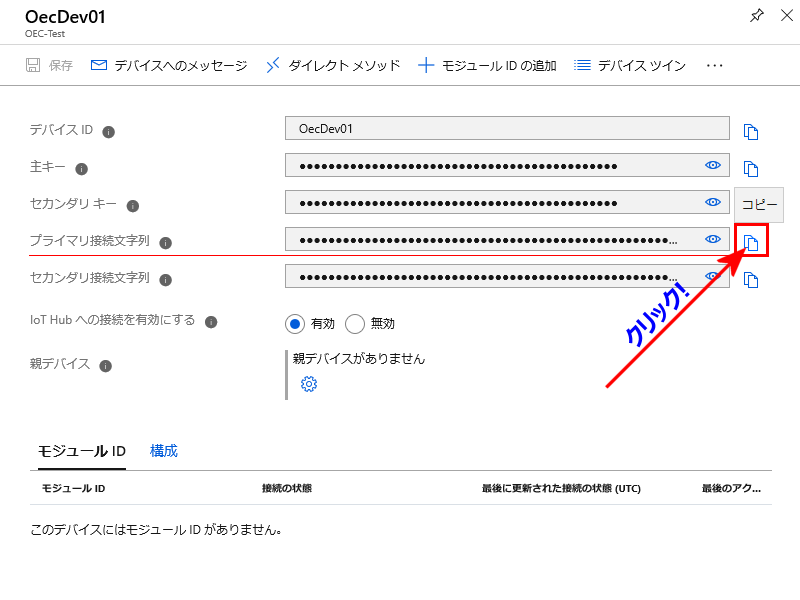Select the 無効 radio button
Image resolution: width=800 pixels, height=600 pixels.
click(354, 323)
